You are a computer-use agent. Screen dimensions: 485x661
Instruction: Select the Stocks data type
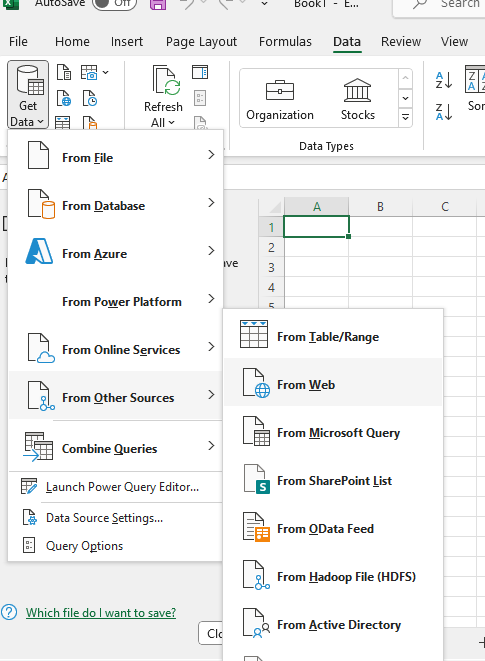click(x=358, y=99)
